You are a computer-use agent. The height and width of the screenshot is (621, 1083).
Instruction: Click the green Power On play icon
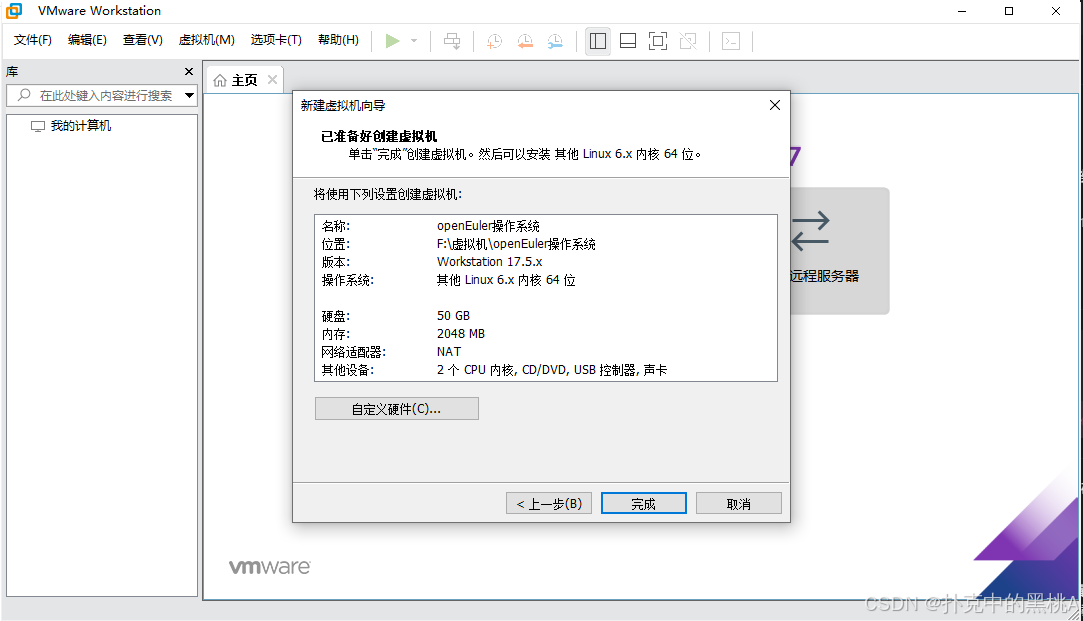392,41
